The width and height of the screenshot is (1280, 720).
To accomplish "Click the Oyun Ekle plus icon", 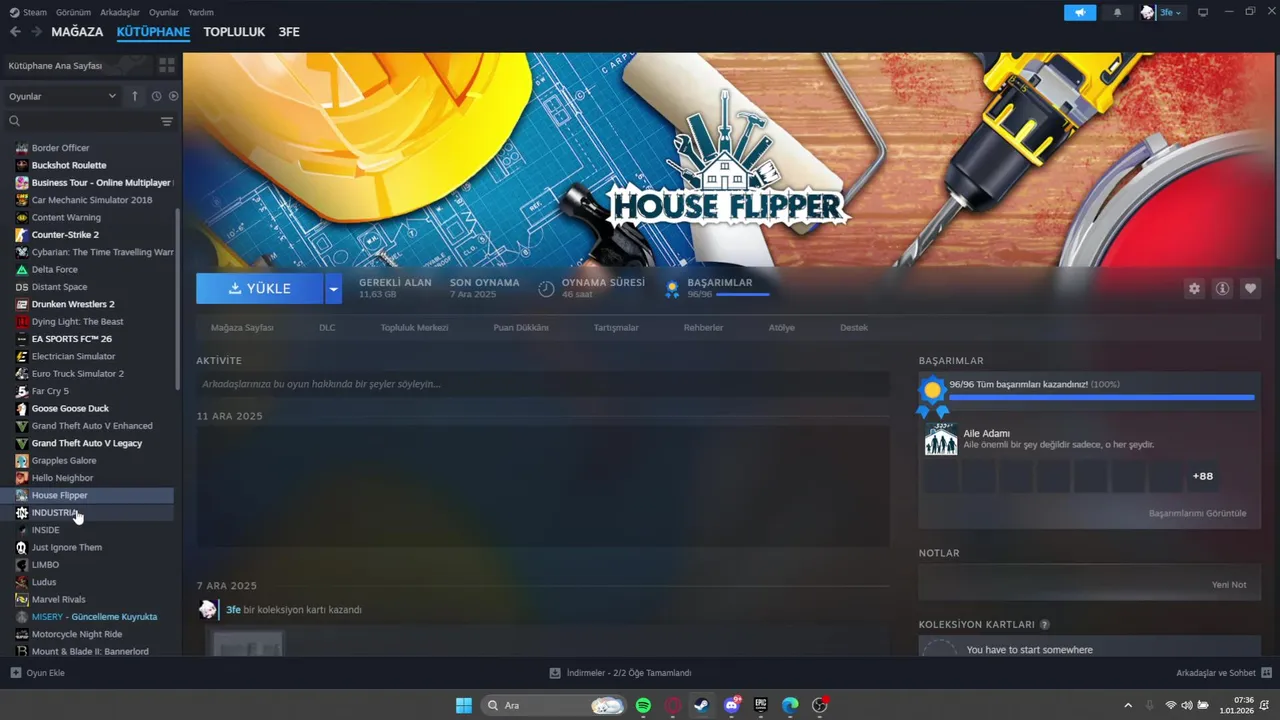I will [15, 673].
